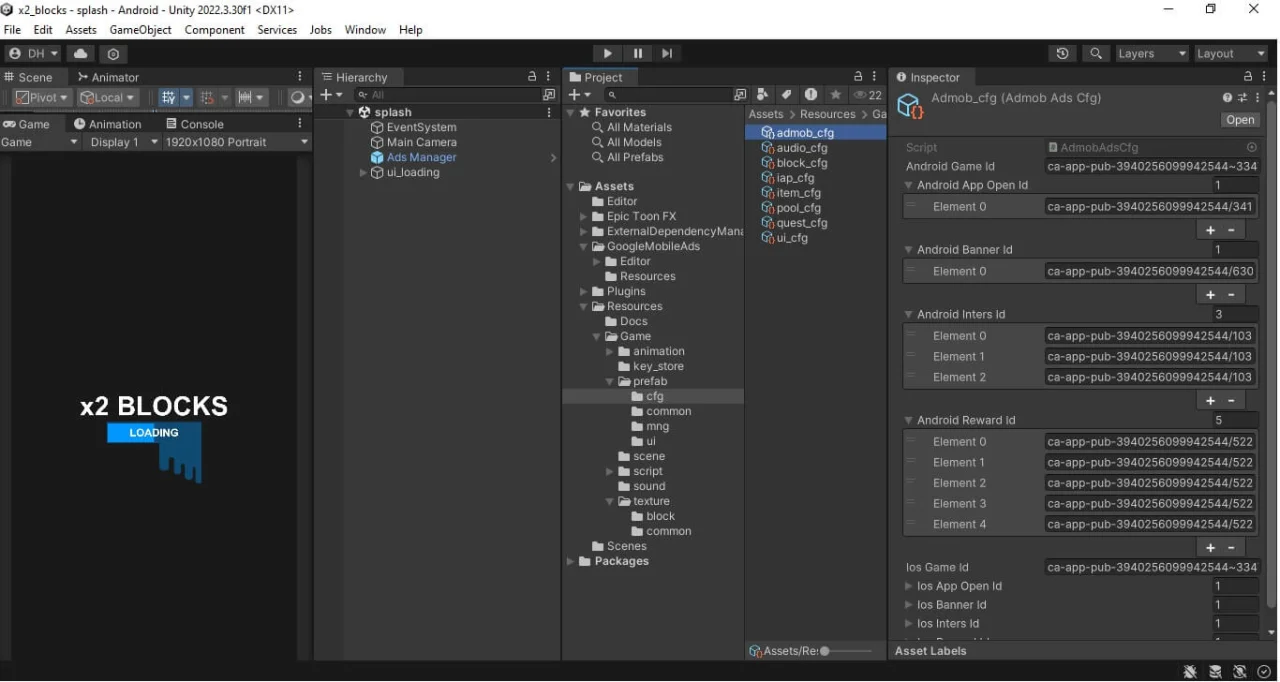This screenshot has width=1280, height=682.
Task: Open the GameObject menu
Action: pyautogui.click(x=140, y=30)
